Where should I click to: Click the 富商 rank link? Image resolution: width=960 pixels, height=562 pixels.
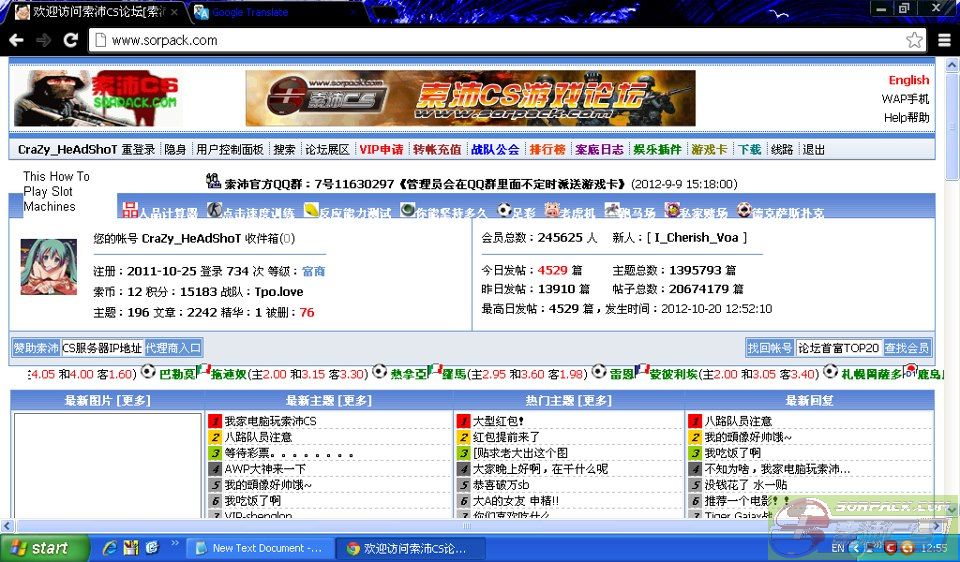(x=313, y=271)
